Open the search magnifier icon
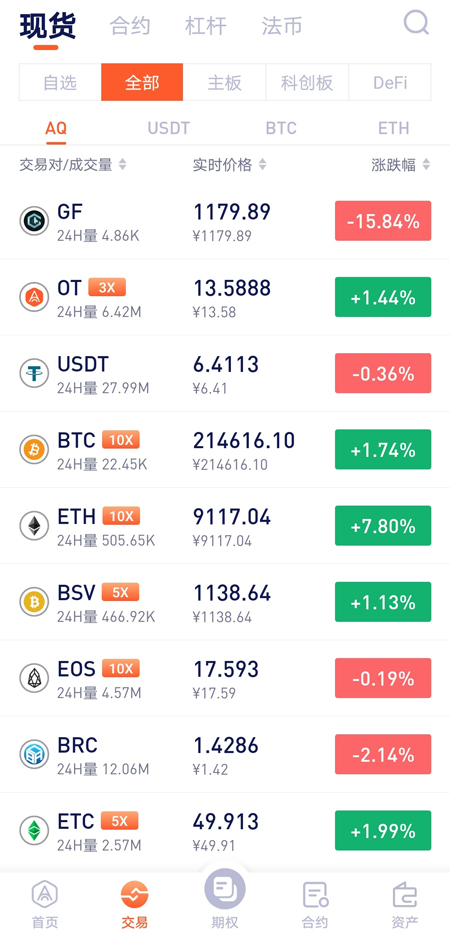 [x=416, y=23]
